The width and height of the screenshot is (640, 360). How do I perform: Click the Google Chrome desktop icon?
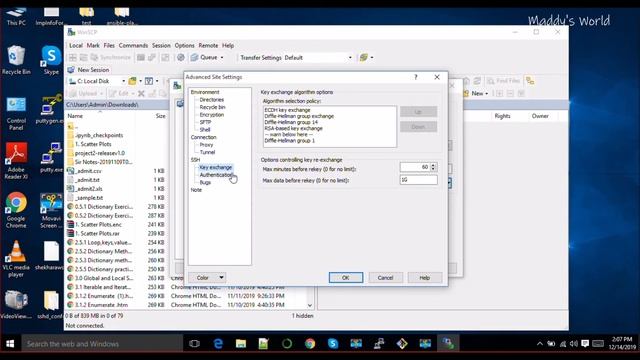click(x=16, y=210)
